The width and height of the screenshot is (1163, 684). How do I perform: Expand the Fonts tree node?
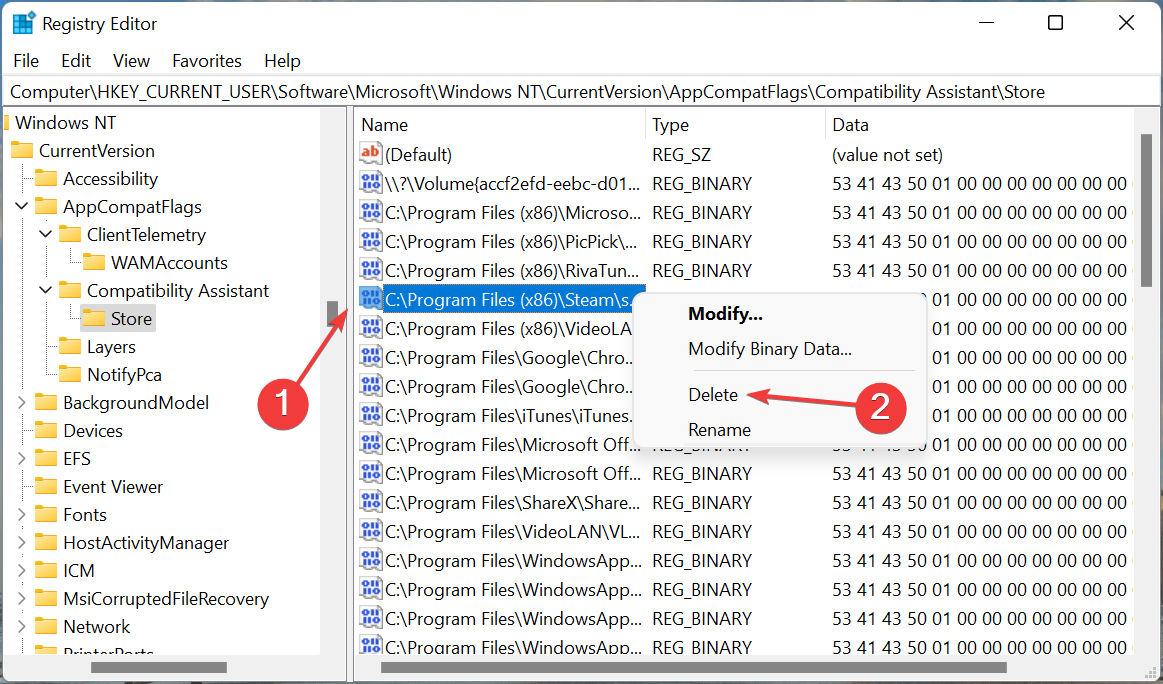click(x=22, y=515)
